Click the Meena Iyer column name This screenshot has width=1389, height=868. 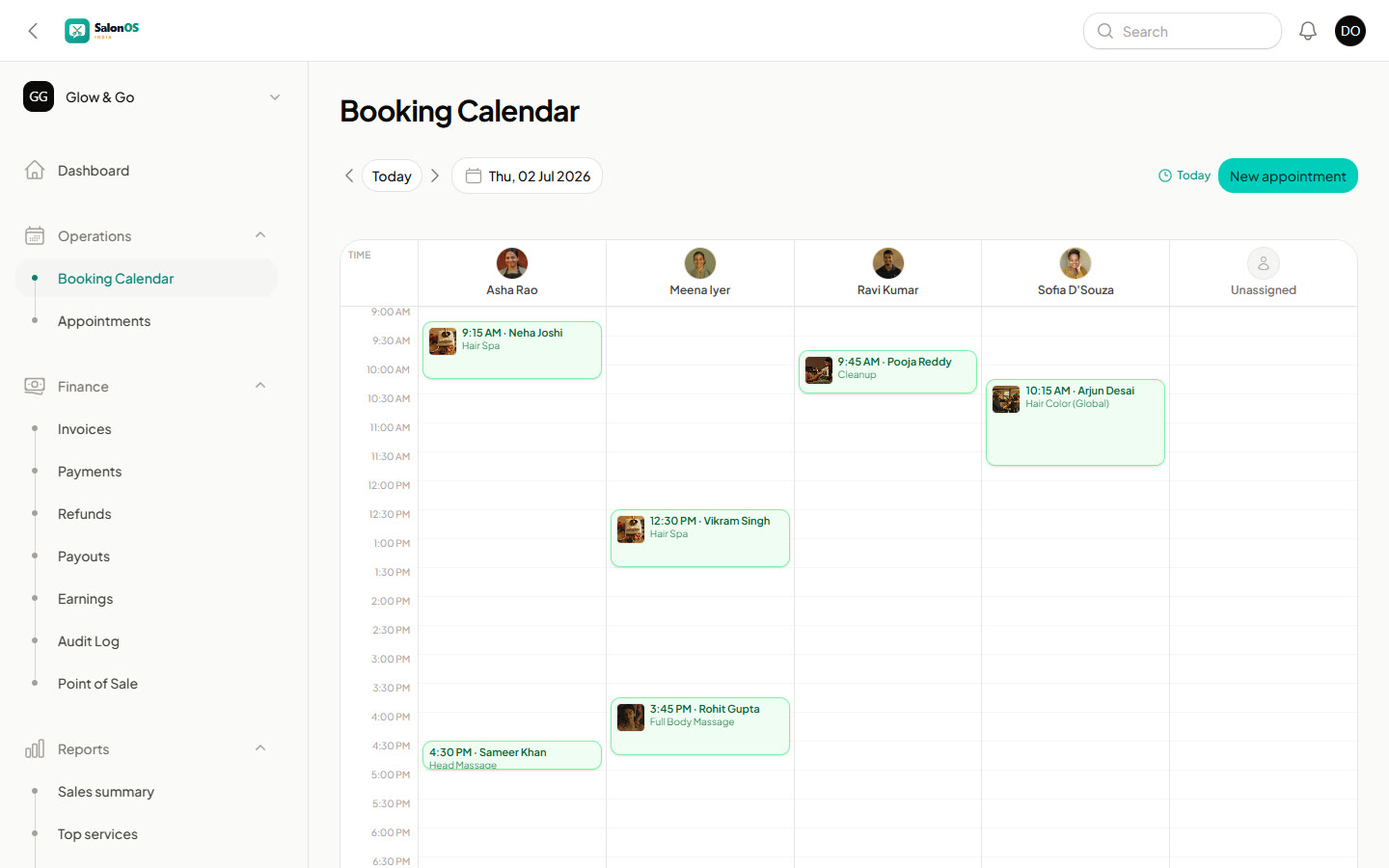pos(700,290)
